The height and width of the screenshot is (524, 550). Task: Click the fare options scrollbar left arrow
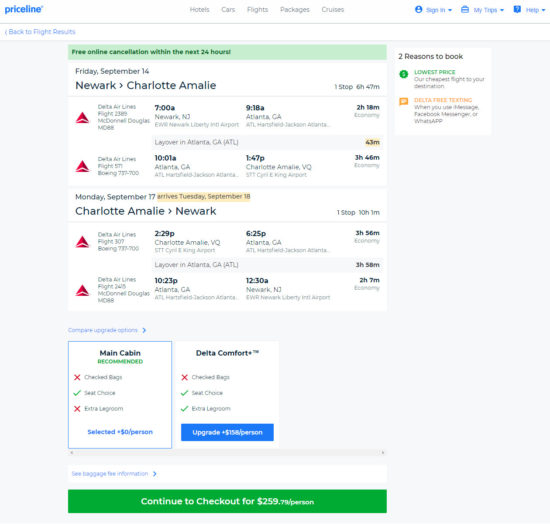click(72, 452)
